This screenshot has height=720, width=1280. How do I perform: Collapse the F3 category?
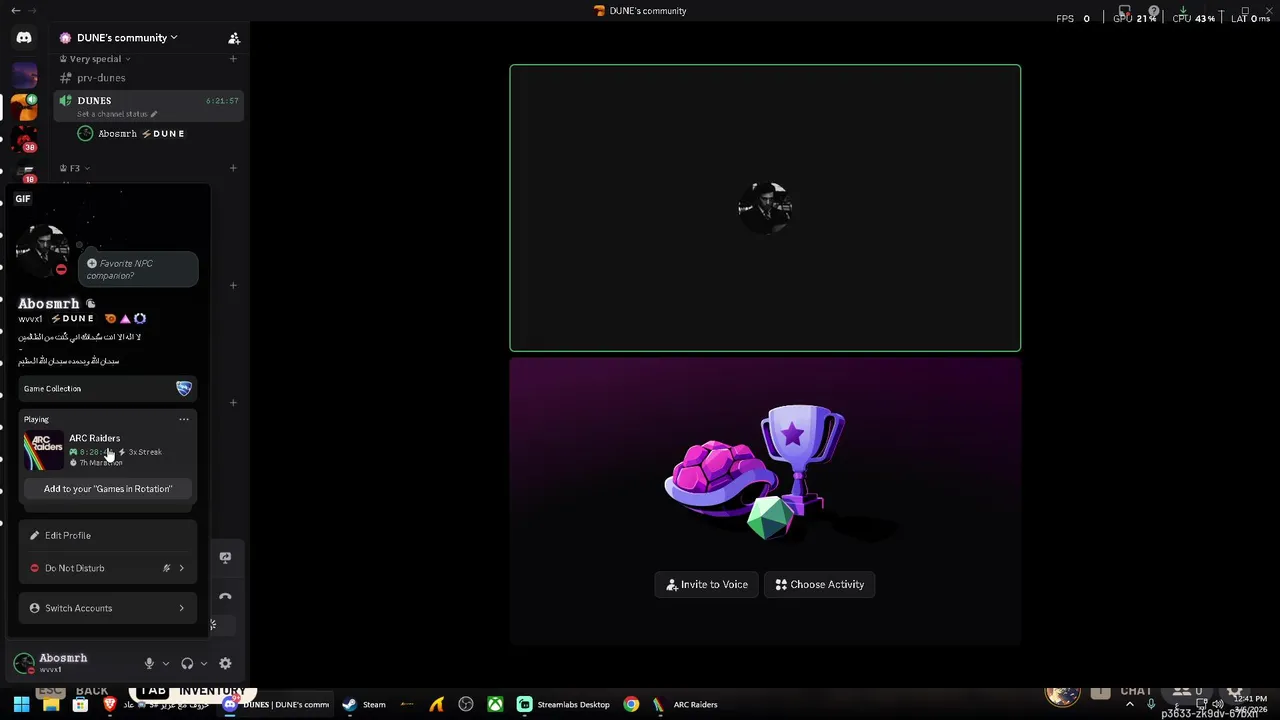75,168
